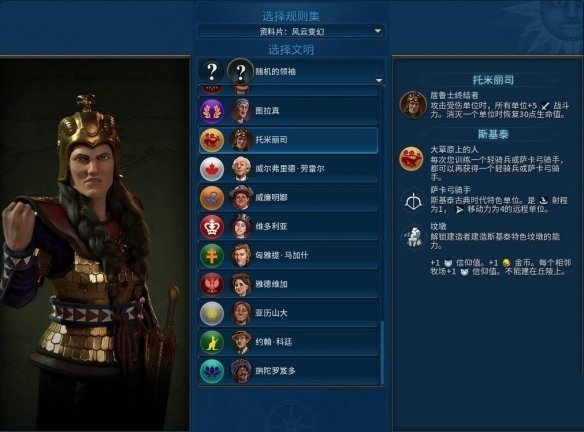Select the Scythia emblem icon in the list
This screenshot has width=584, height=432.
click(x=212, y=140)
